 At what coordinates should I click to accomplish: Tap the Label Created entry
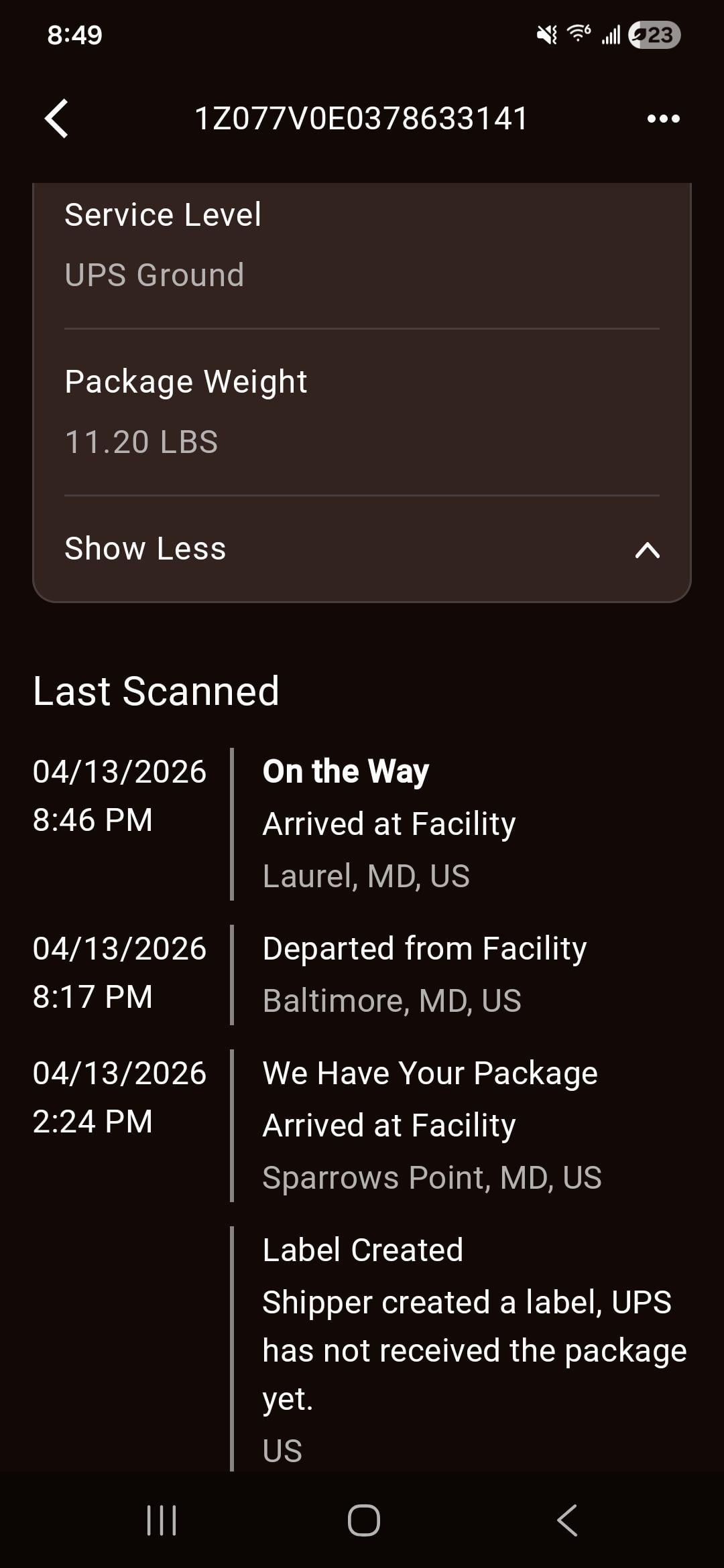point(363,1250)
